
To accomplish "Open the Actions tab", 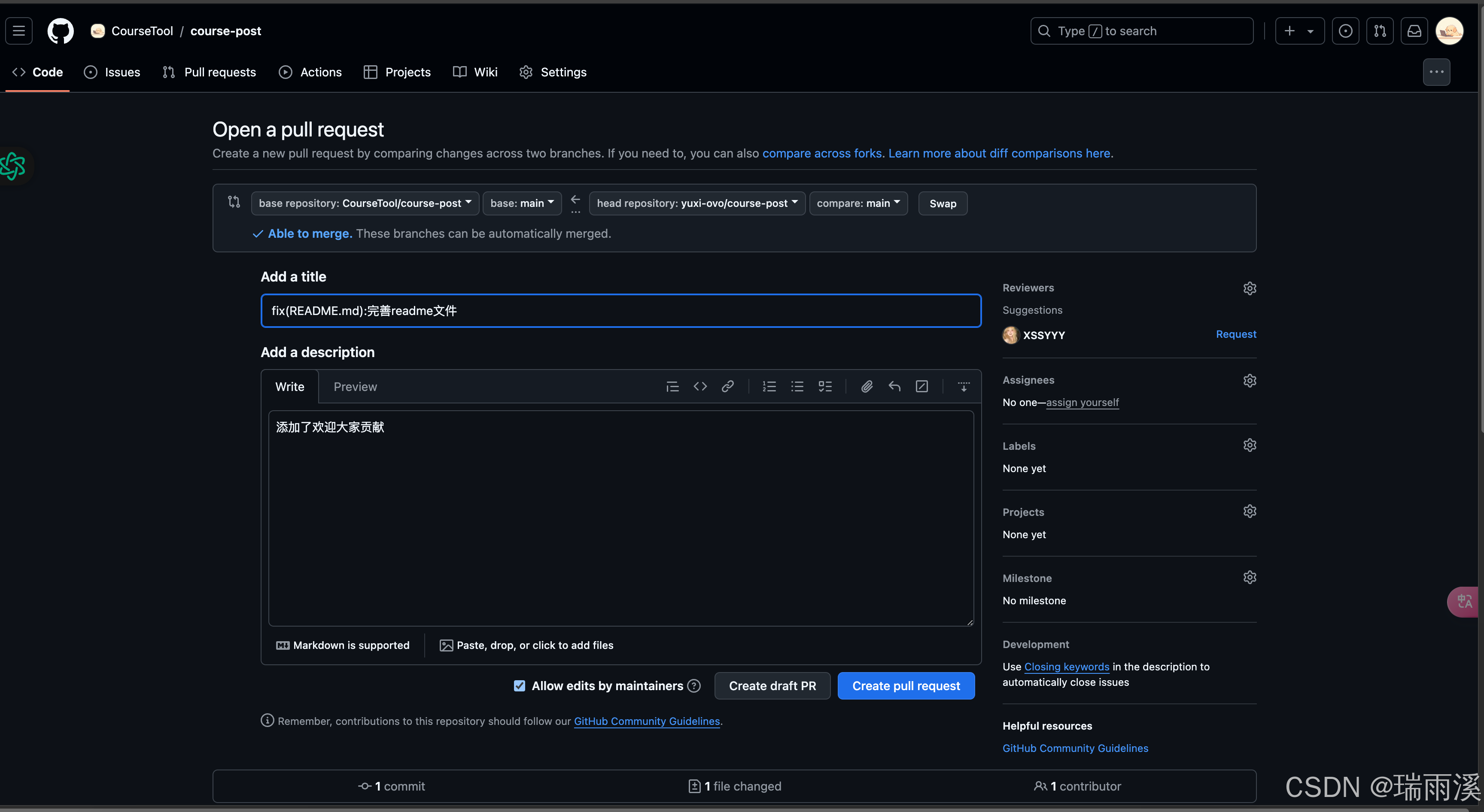I will [310, 72].
